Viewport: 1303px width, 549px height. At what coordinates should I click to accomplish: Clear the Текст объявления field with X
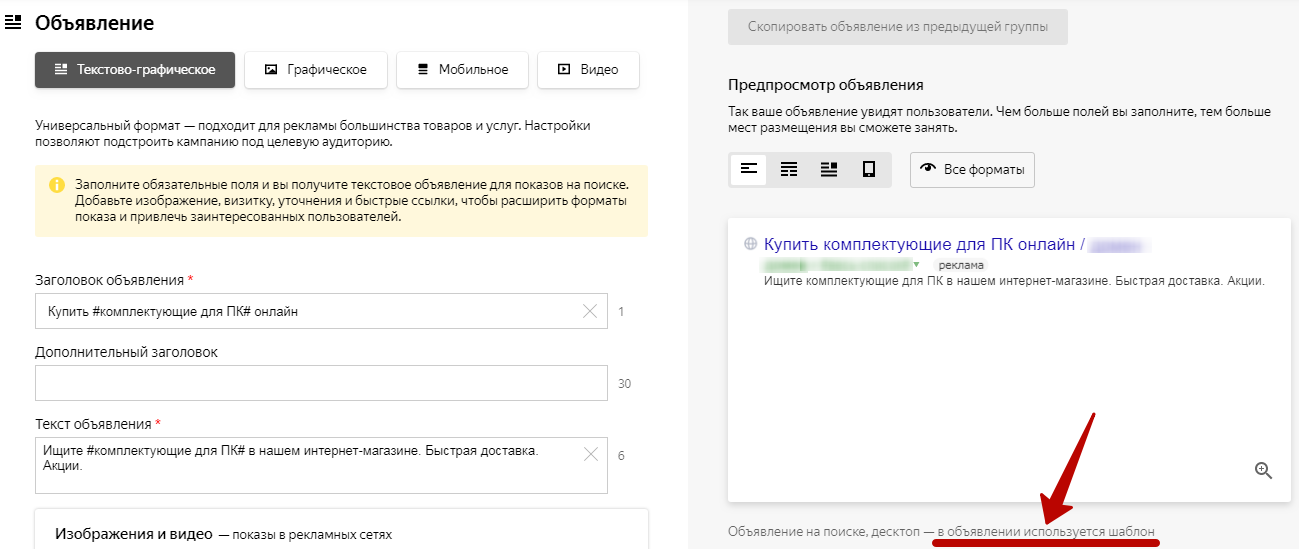pos(590,455)
